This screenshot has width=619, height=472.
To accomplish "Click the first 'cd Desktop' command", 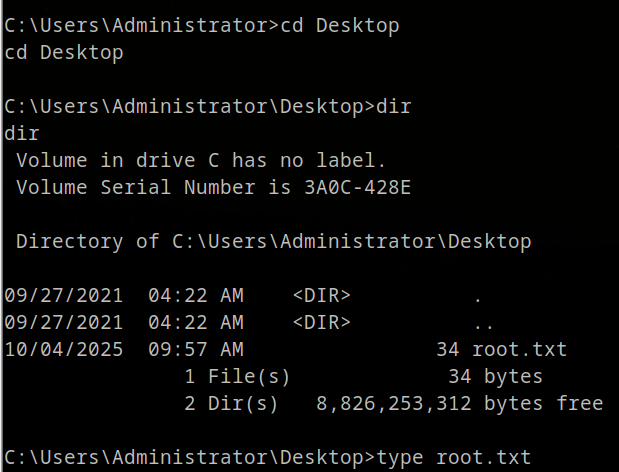I will tap(340, 26).
